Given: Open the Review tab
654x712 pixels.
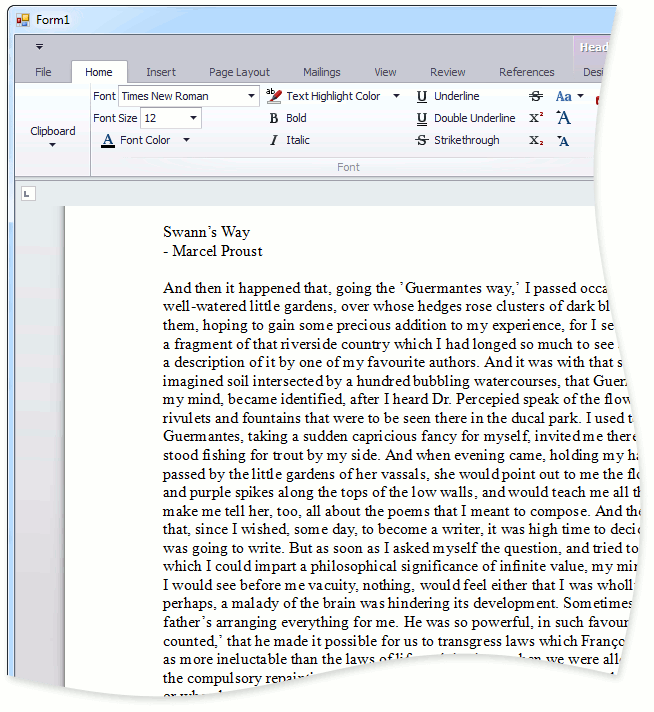Looking at the screenshot, I should coord(447,72).
